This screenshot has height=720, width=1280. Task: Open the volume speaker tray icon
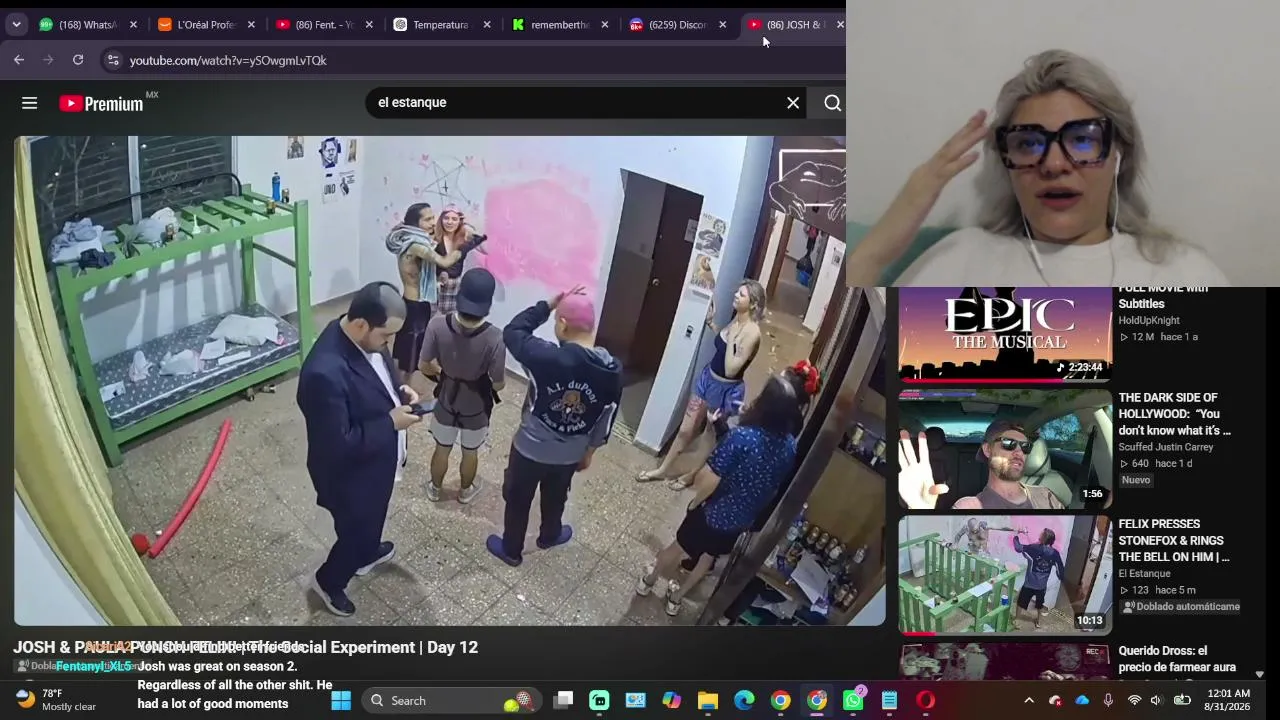[x=1157, y=700]
